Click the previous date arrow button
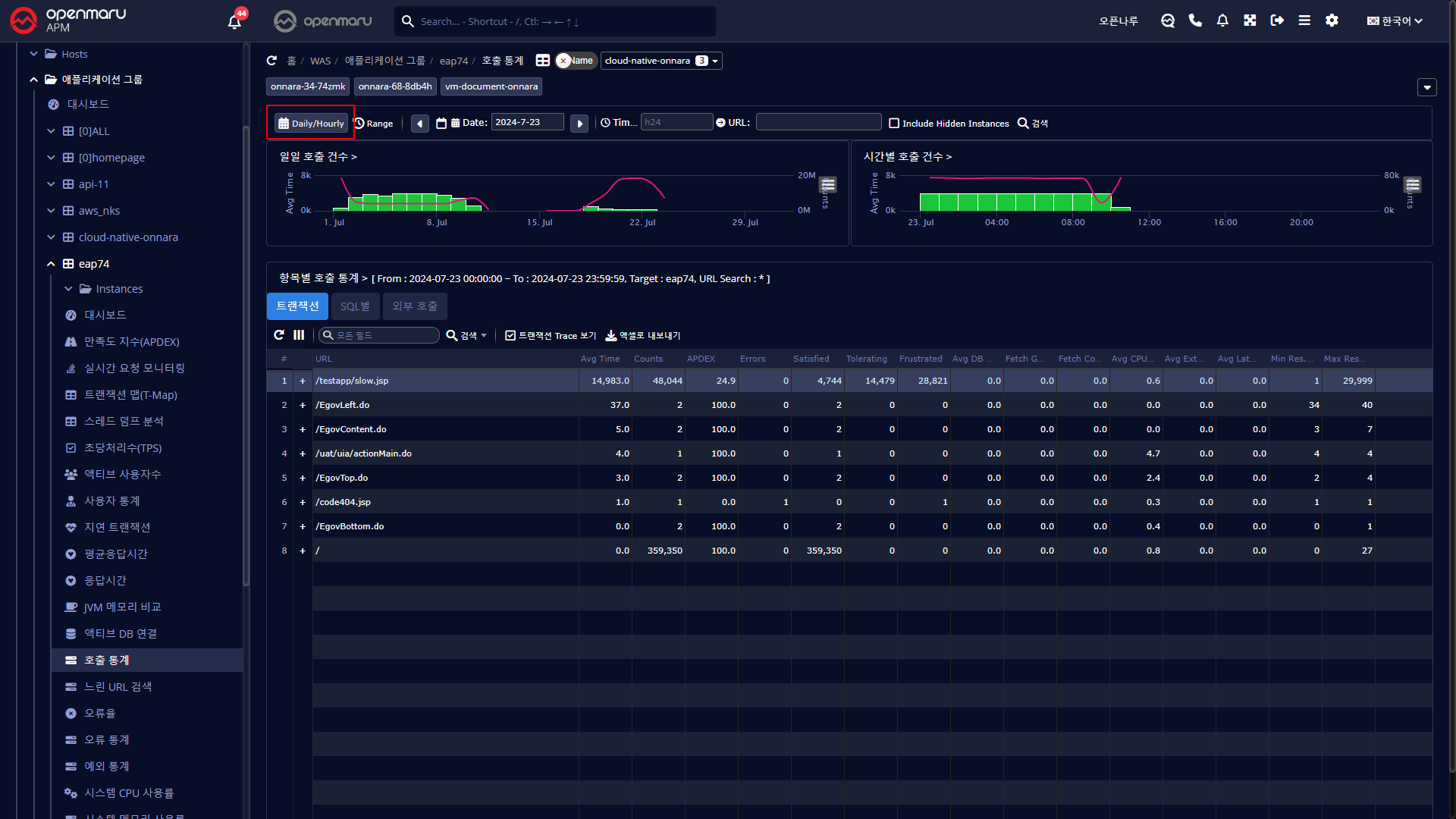Viewport: 1456px width, 819px height. click(420, 123)
